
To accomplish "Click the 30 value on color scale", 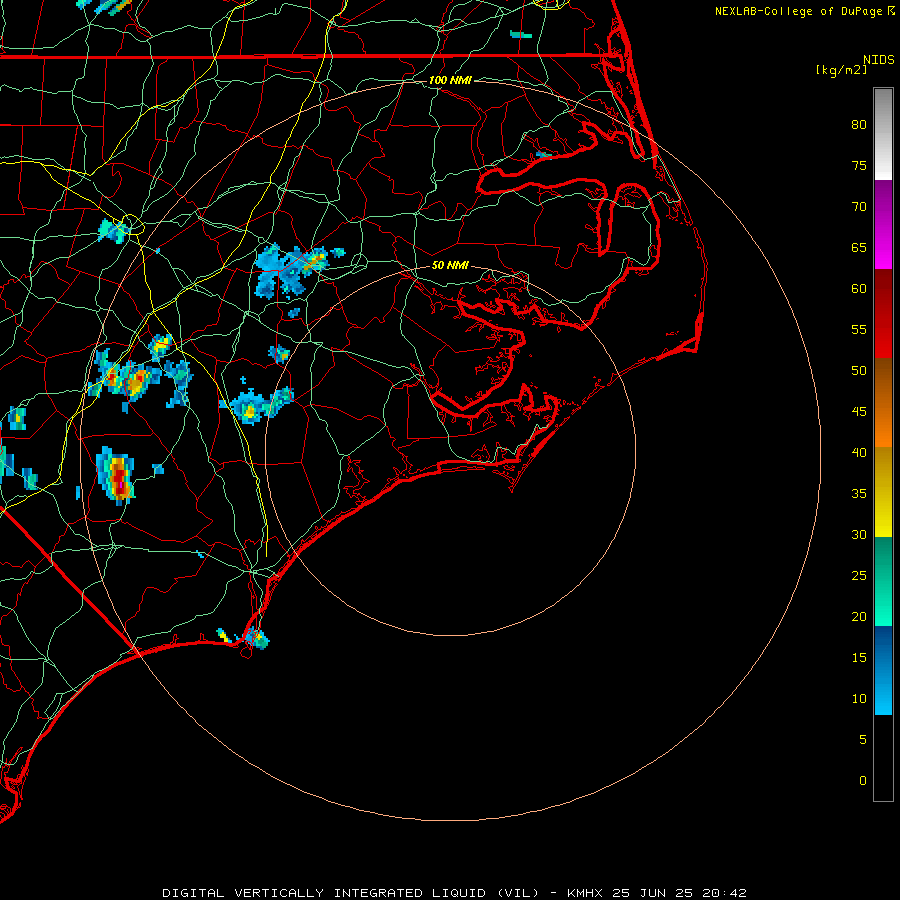I will 859,535.
